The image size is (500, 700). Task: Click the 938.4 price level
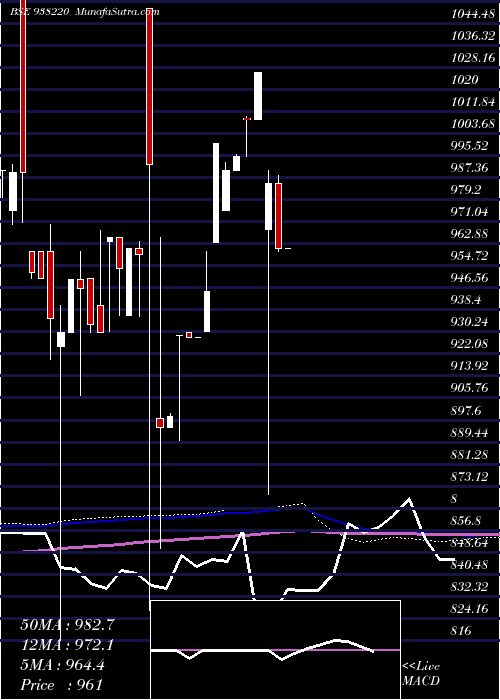[467, 300]
